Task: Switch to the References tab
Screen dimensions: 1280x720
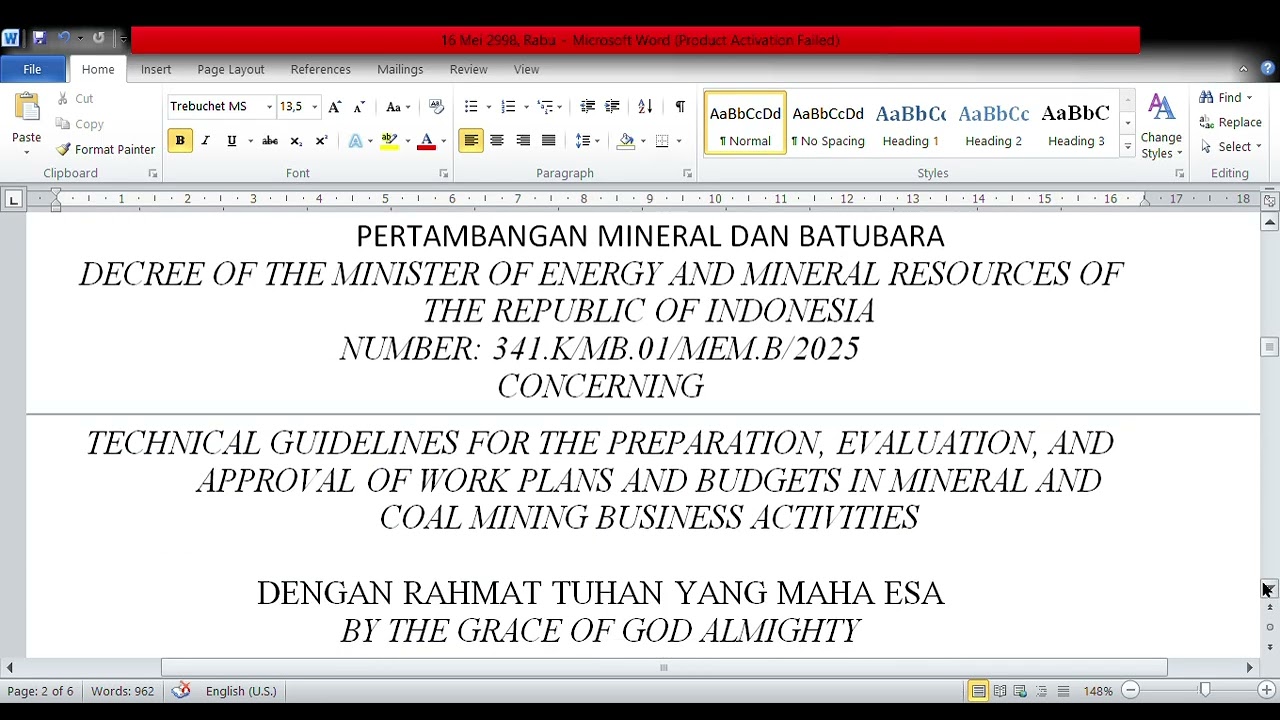Action: point(321,69)
